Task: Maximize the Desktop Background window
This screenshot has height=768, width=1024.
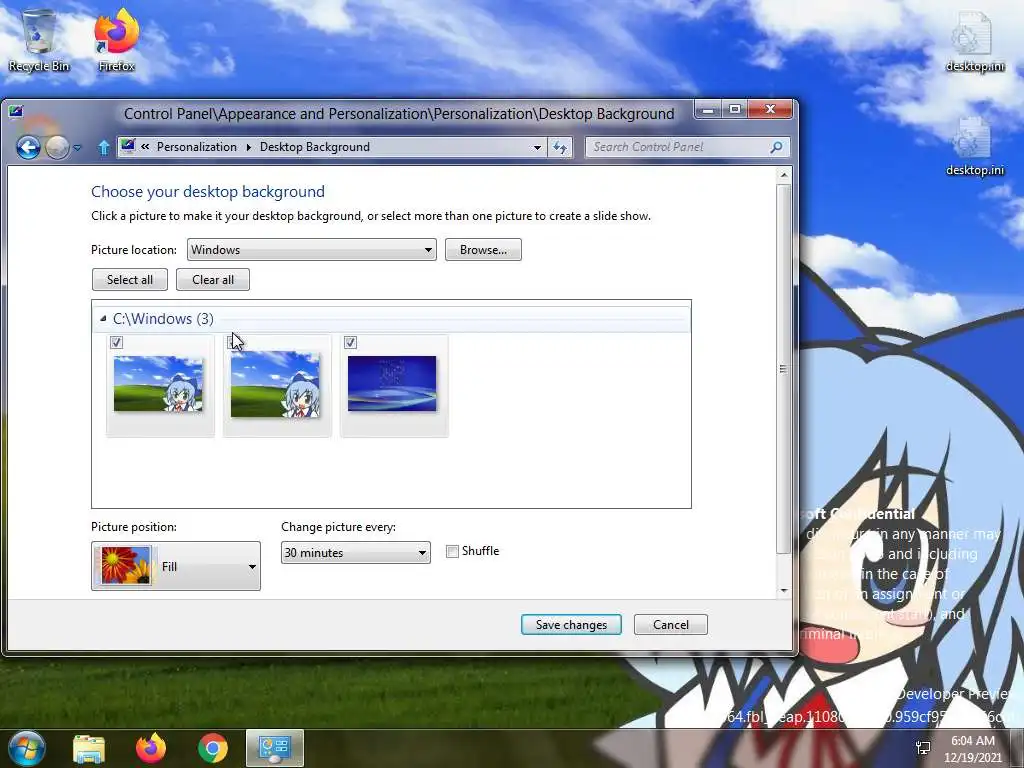Action: point(735,109)
